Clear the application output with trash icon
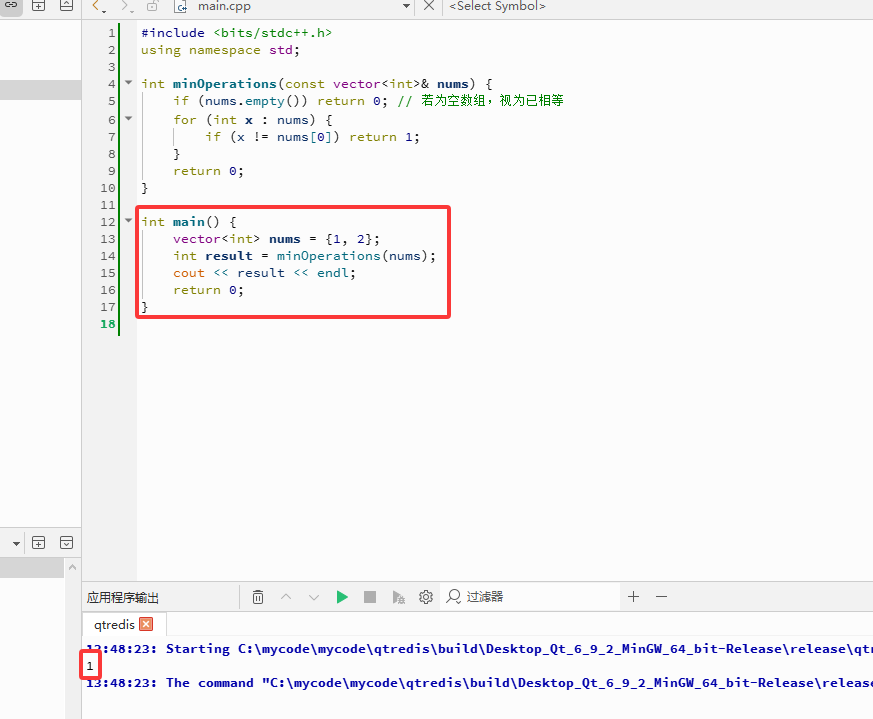The height and width of the screenshot is (719, 873). click(258, 597)
